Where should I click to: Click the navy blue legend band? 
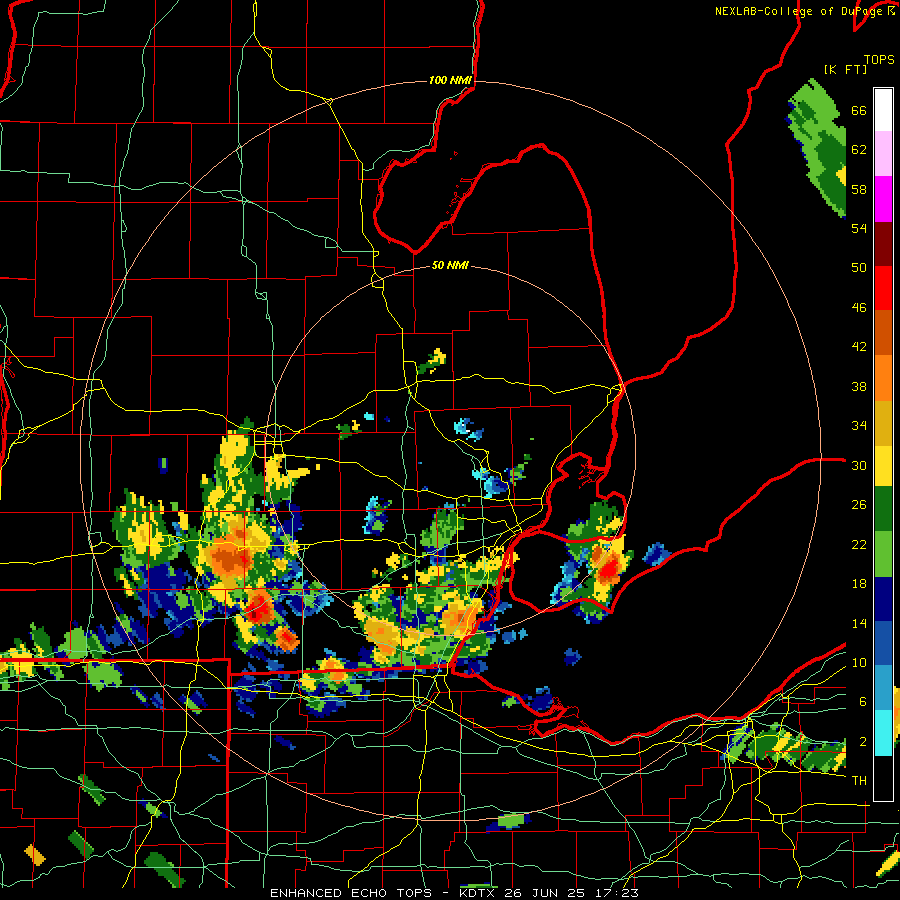[883, 599]
